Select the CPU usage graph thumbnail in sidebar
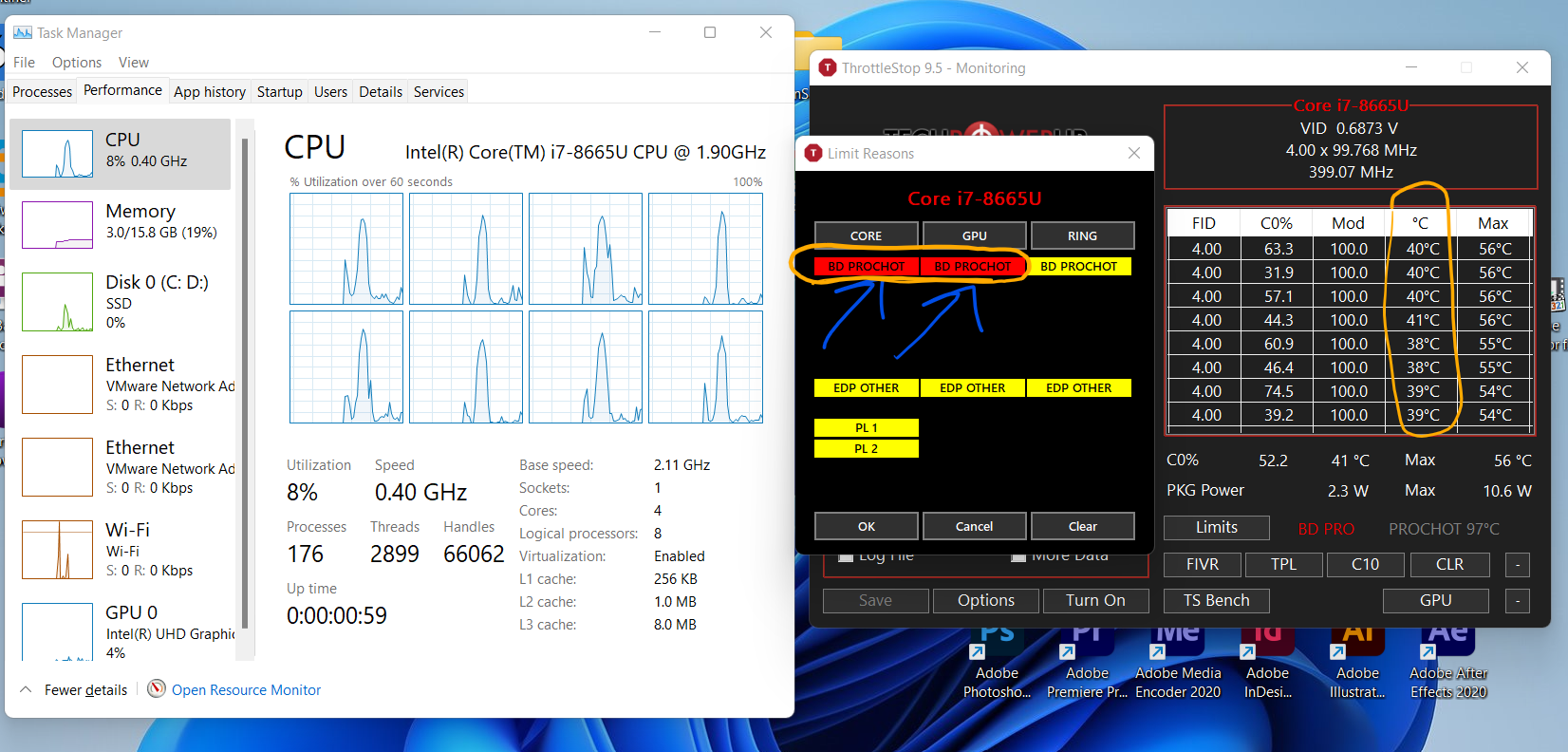1568x752 pixels. pos(57,154)
